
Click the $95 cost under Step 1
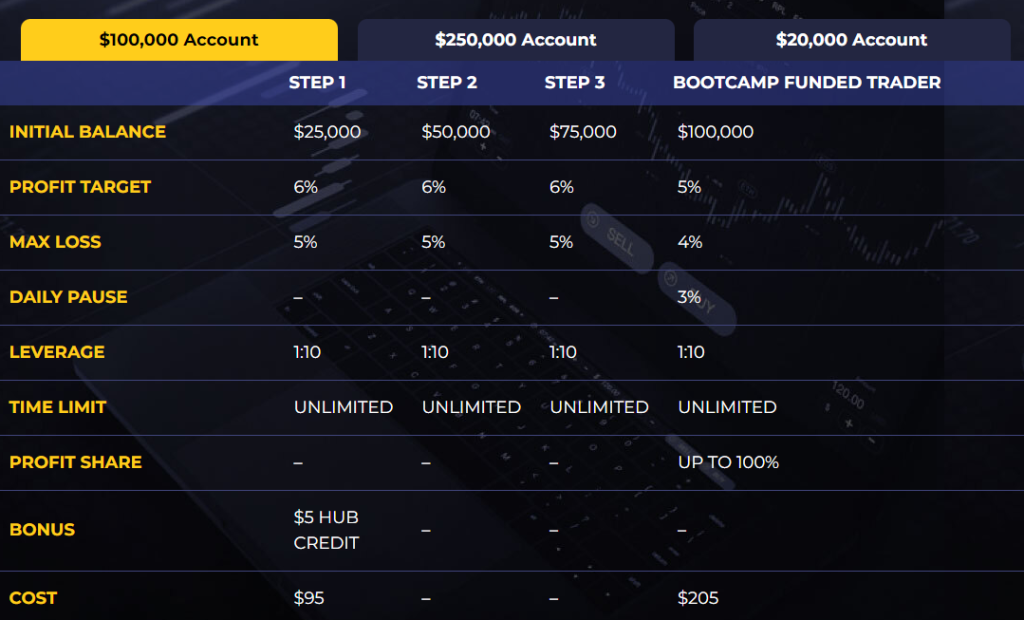309,598
